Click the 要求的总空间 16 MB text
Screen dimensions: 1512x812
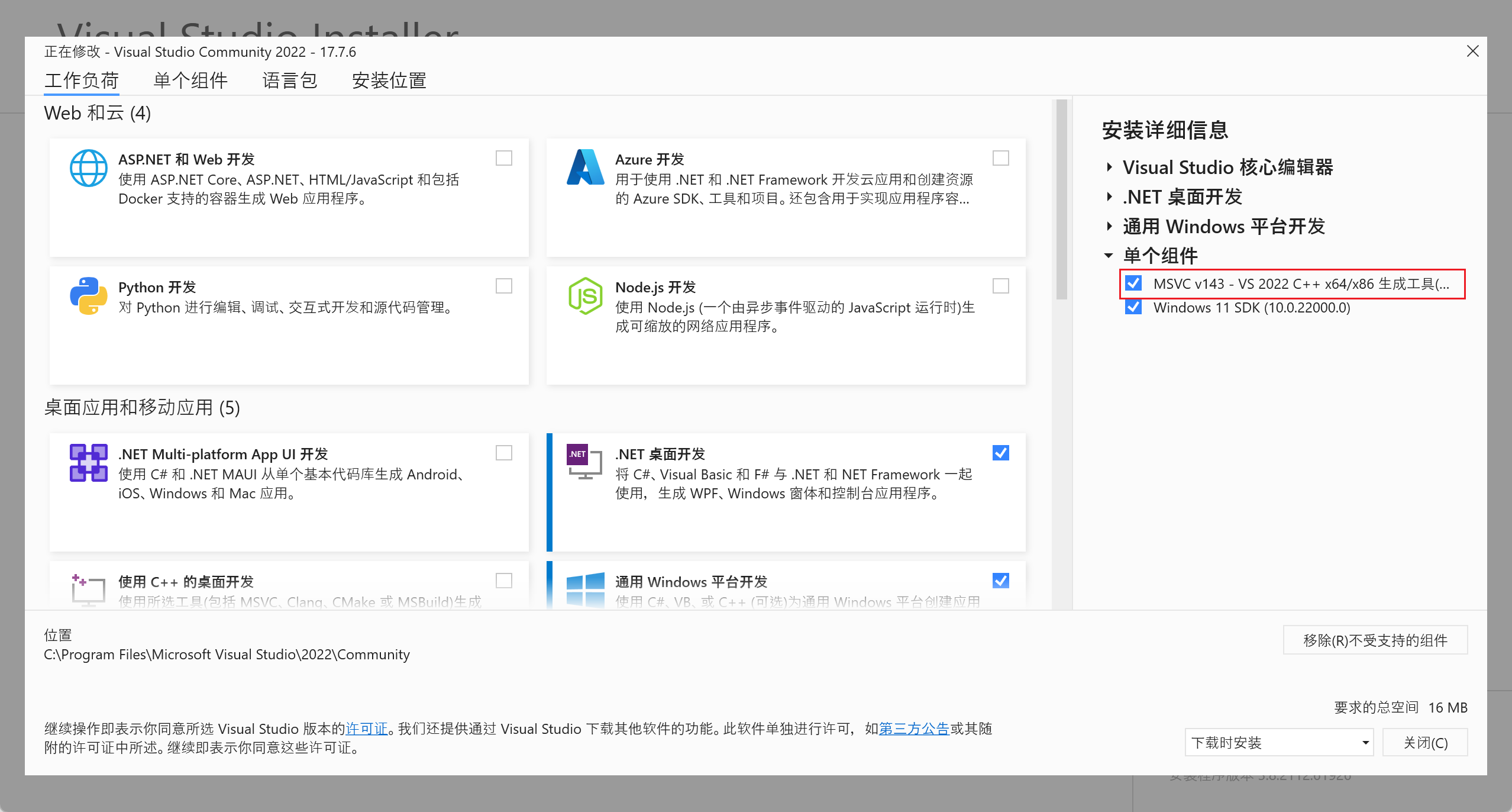click(x=1400, y=707)
